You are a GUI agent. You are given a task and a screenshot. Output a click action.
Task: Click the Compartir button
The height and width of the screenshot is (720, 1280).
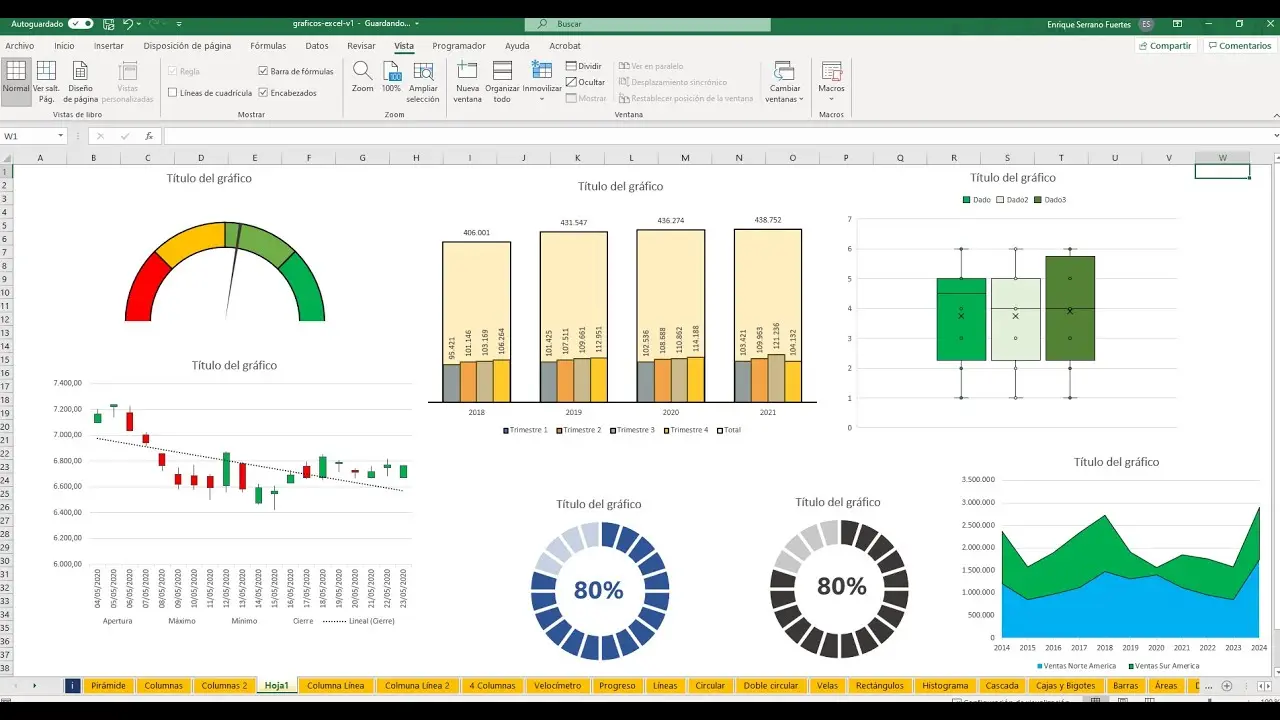1165,45
